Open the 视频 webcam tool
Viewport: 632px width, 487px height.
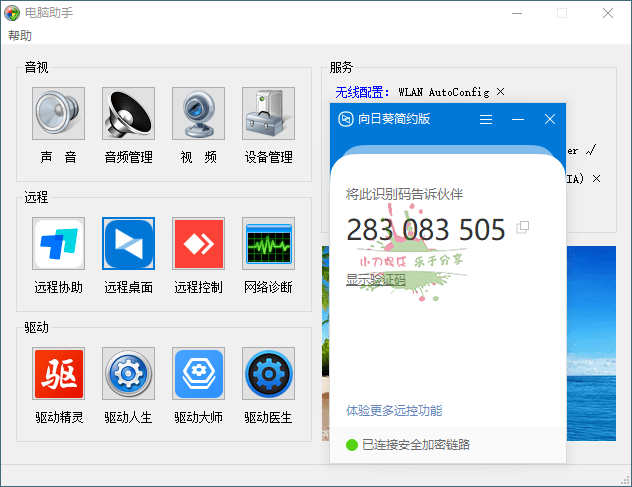[x=198, y=113]
